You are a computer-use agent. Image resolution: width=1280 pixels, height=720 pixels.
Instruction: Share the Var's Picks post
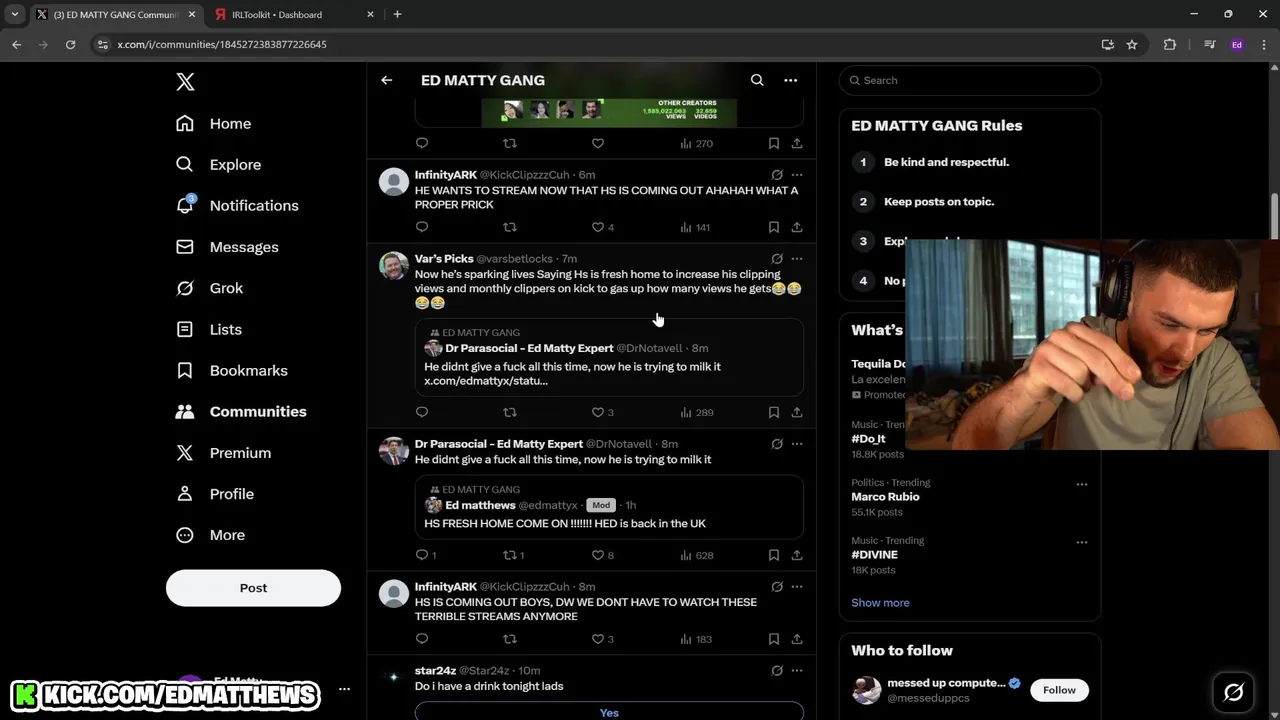click(797, 412)
